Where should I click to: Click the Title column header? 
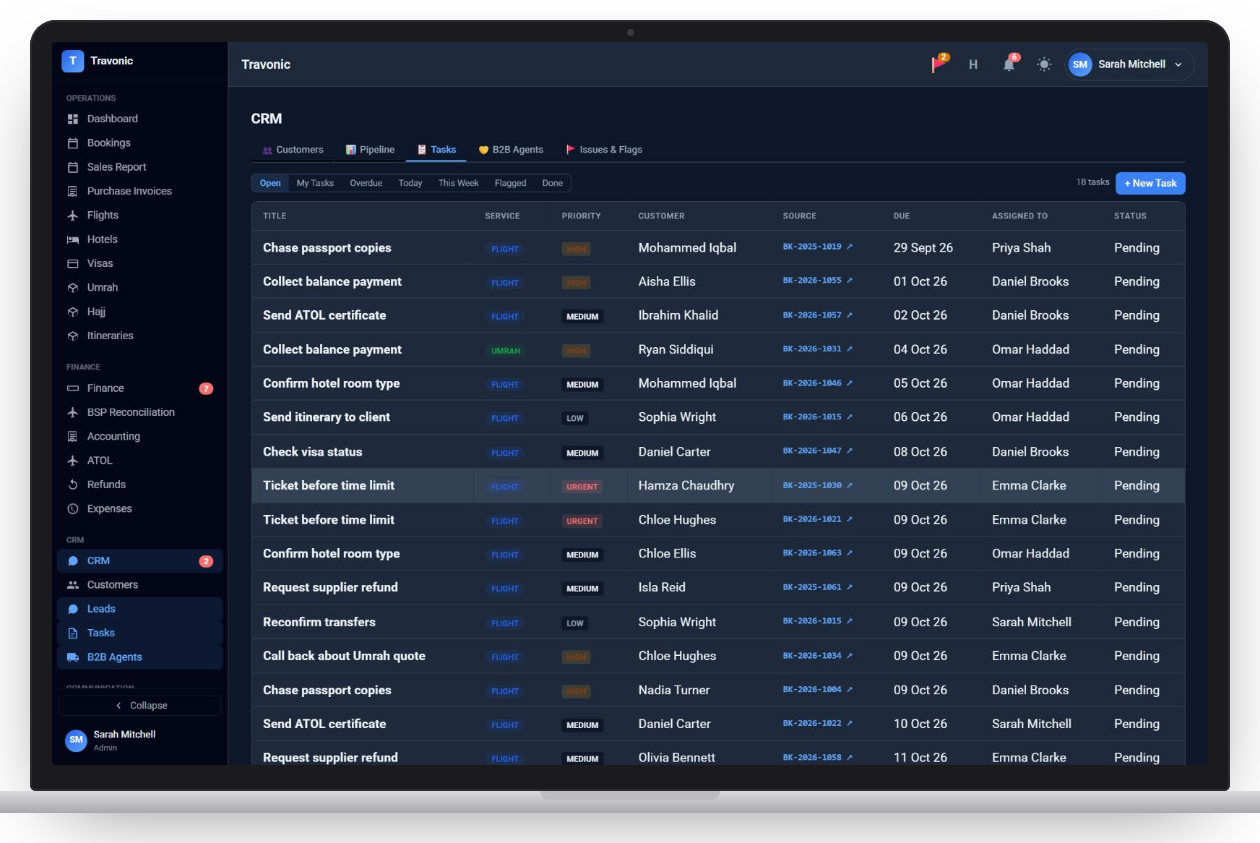[x=274, y=216]
